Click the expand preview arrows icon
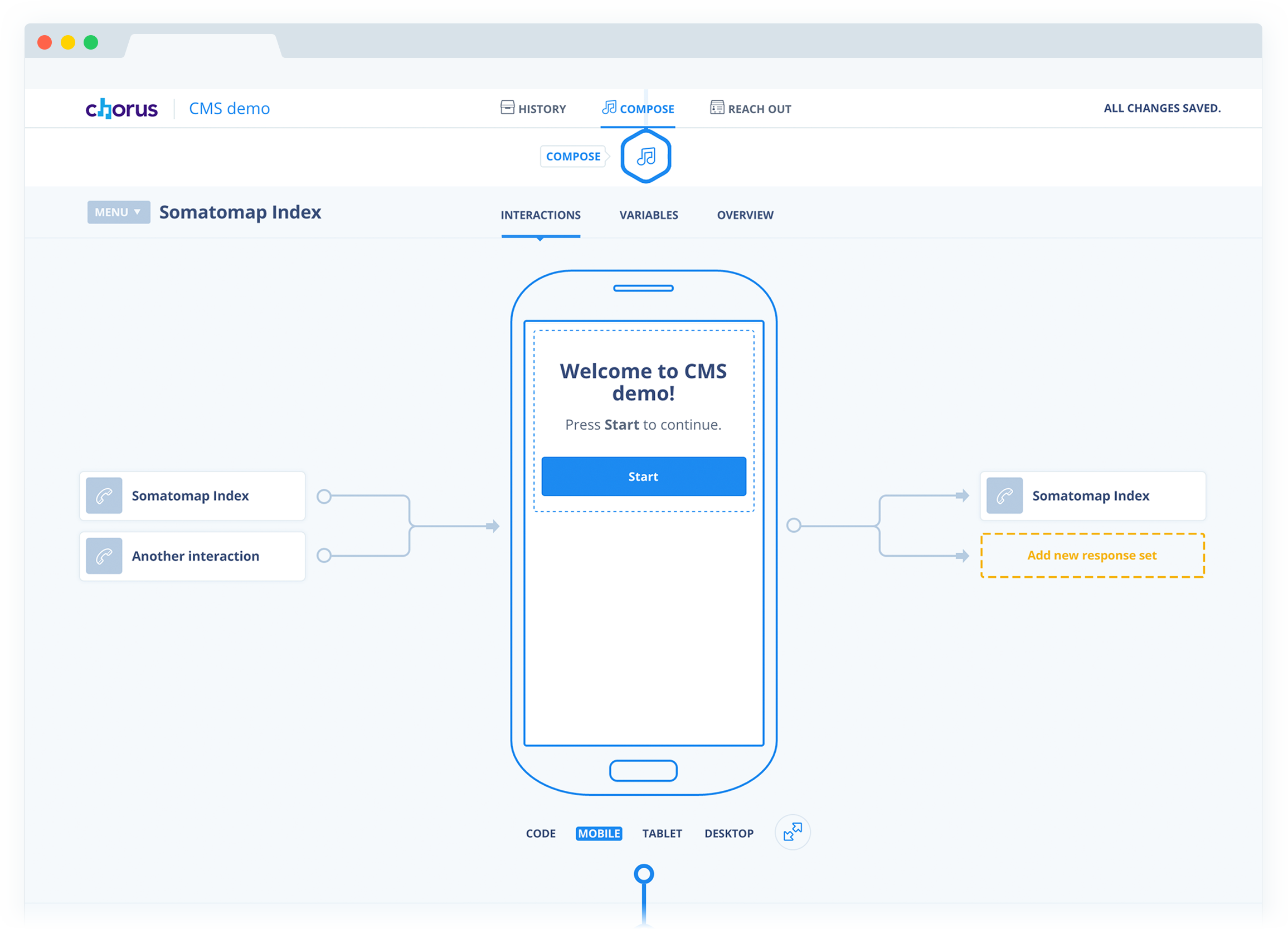This screenshot has height=929, width=1288. point(792,832)
